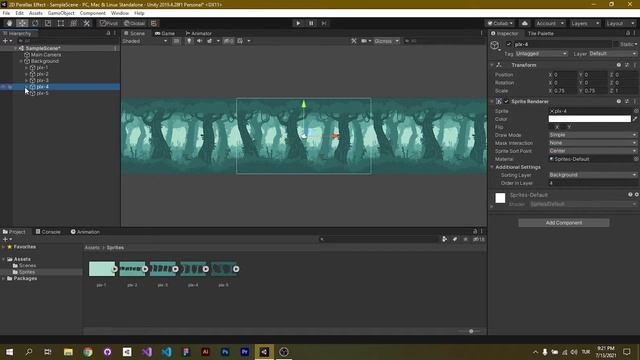Select plx-5 in Hierarchy
This screenshot has width=640, height=360.
42,93
